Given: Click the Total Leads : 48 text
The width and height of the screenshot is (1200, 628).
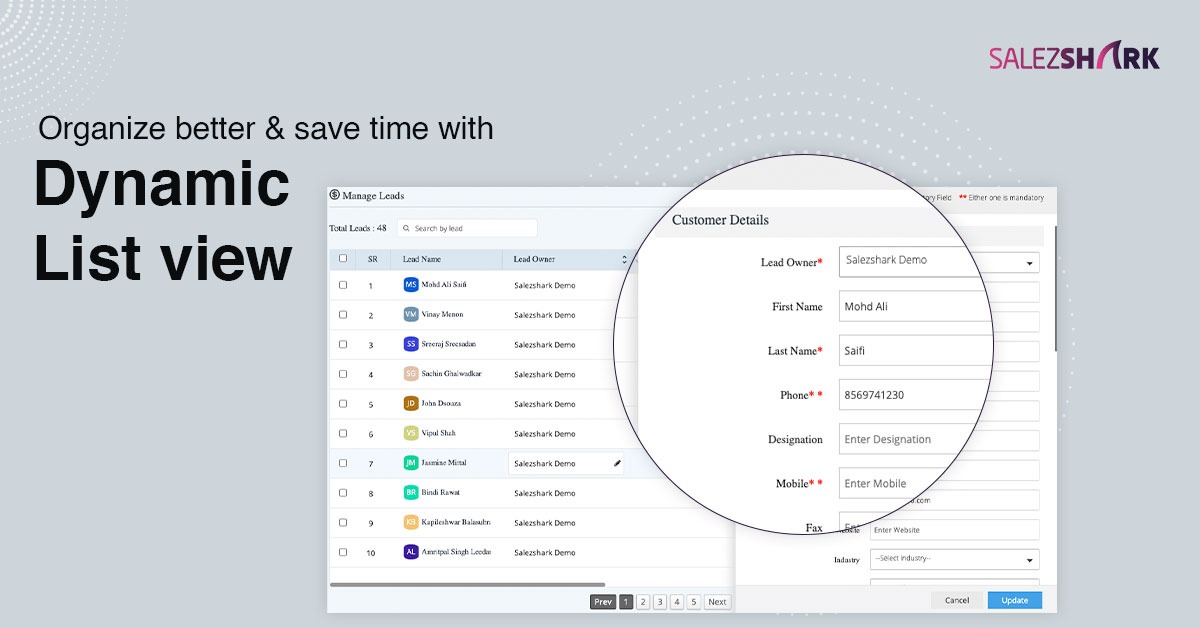Looking at the screenshot, I should [x=358, y=228].
